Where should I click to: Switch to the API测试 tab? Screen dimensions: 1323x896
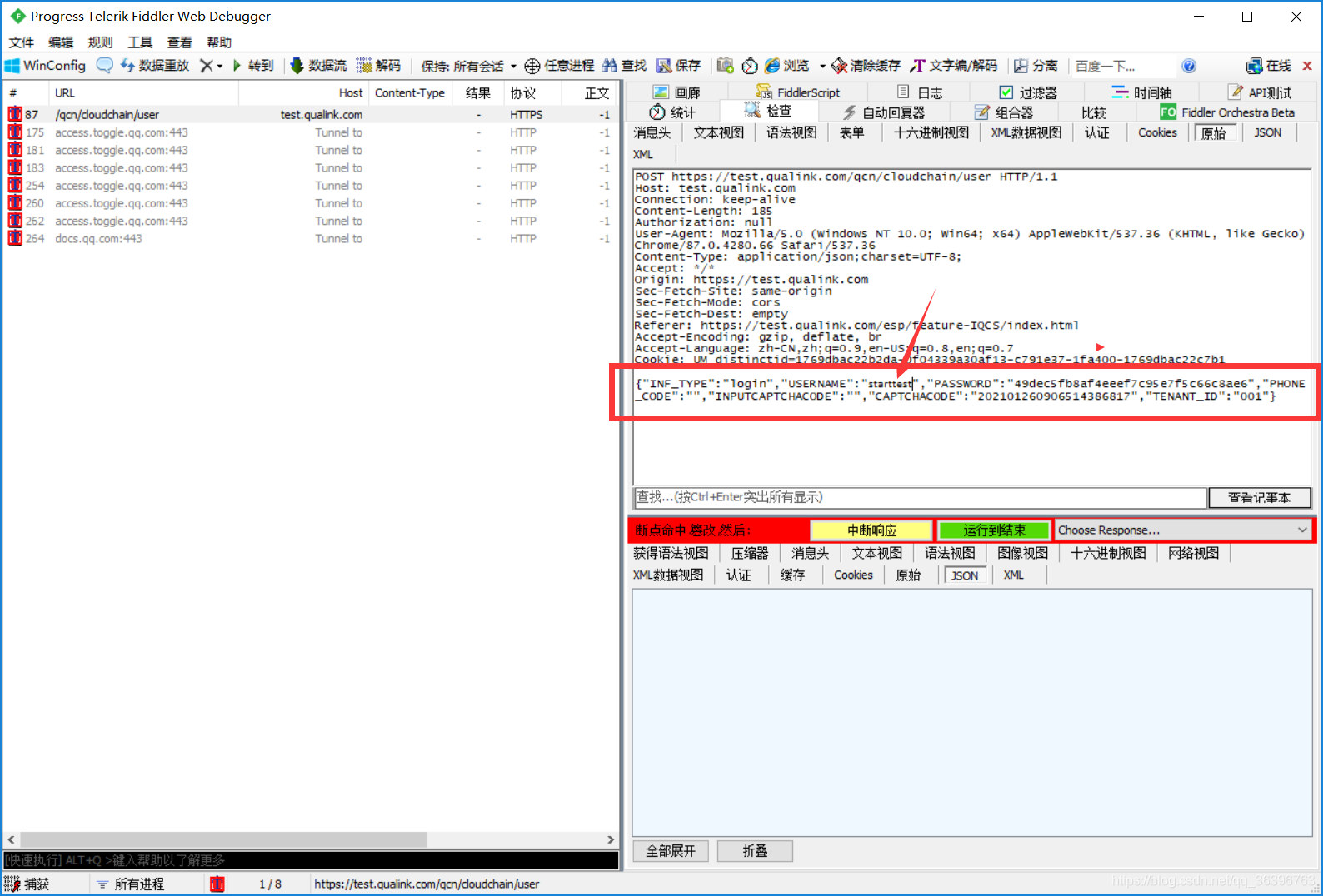[1259, 92]
